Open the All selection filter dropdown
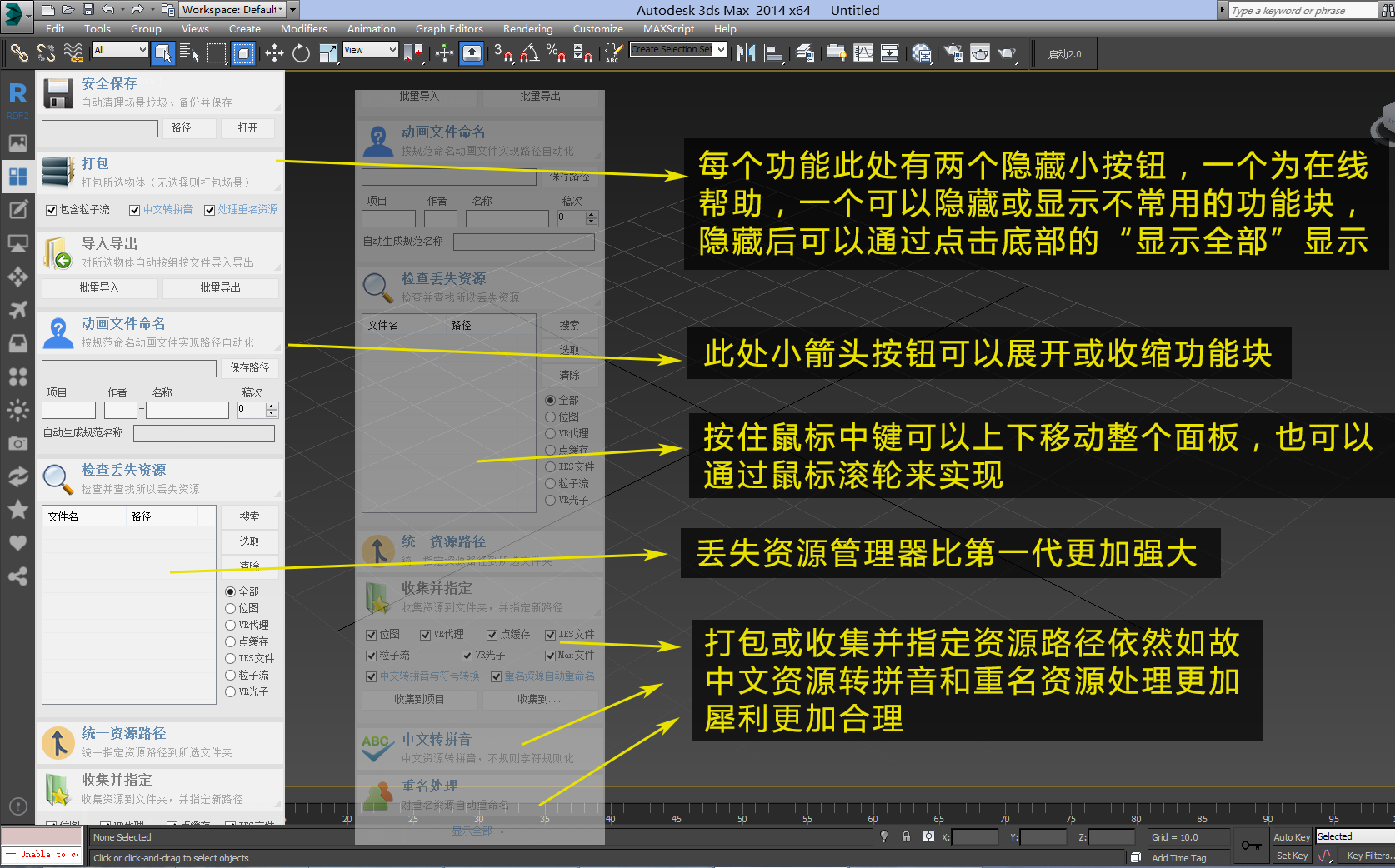 click(120, 50)
